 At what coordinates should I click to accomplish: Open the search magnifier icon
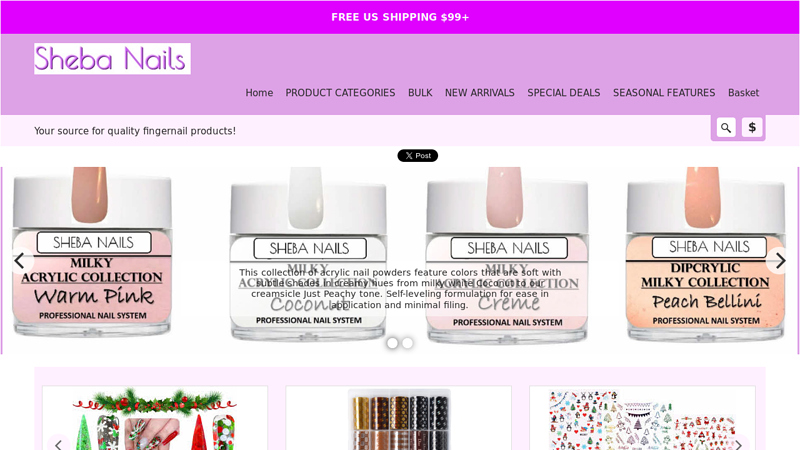click(726, 128)
